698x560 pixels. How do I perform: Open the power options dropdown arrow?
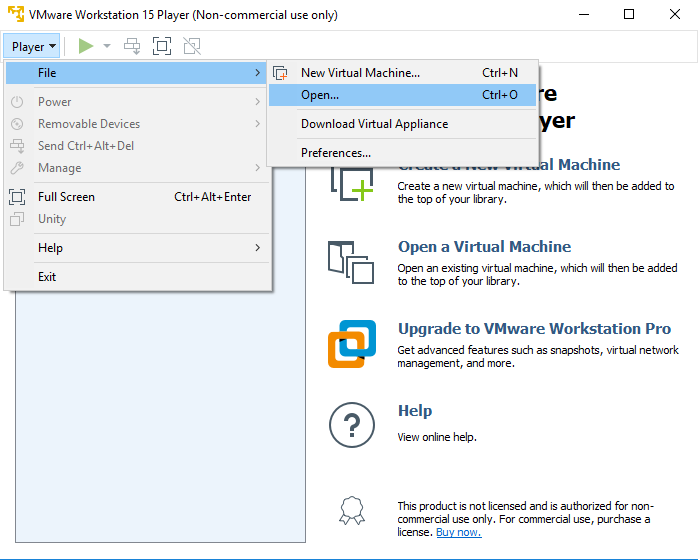107,46
